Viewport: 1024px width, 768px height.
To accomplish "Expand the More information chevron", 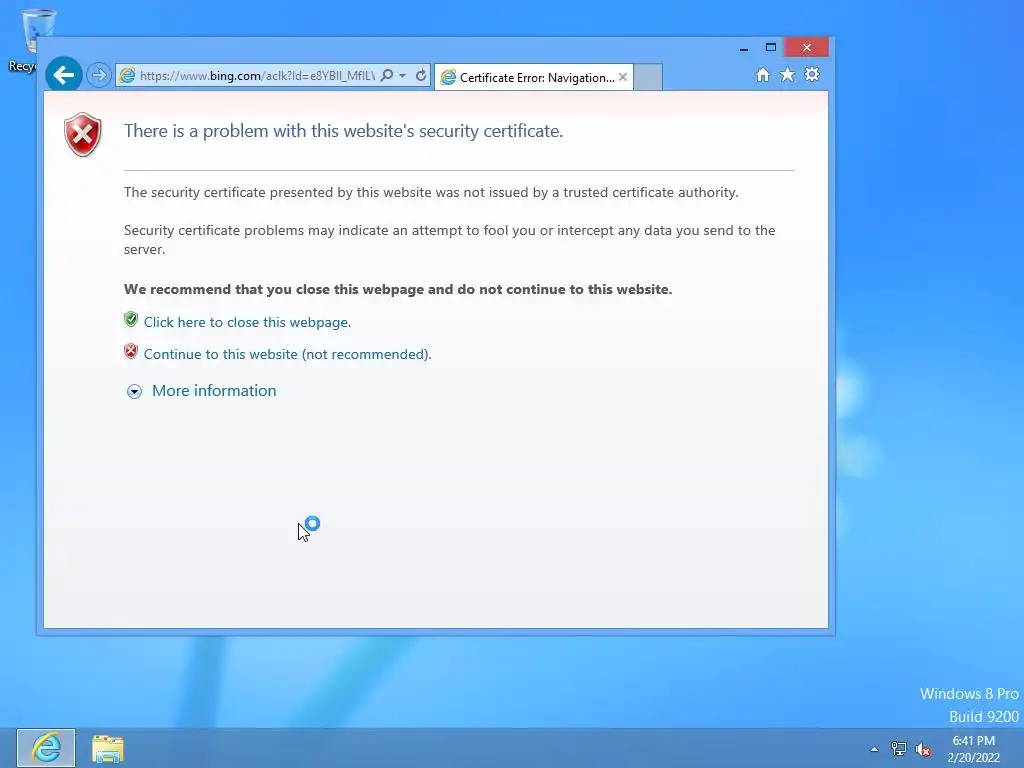I will [x=134, y=392].
